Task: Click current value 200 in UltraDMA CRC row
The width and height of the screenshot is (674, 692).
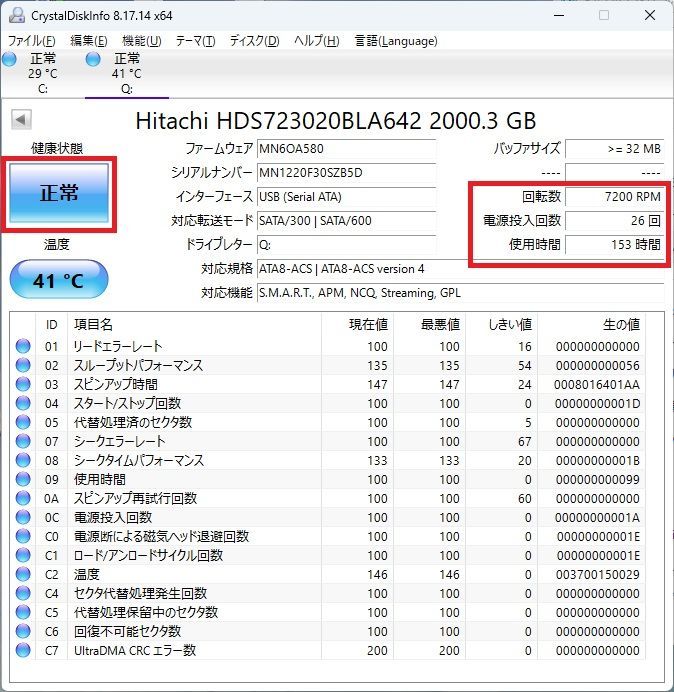Action: pyautogui.click(x=377, y=651)
